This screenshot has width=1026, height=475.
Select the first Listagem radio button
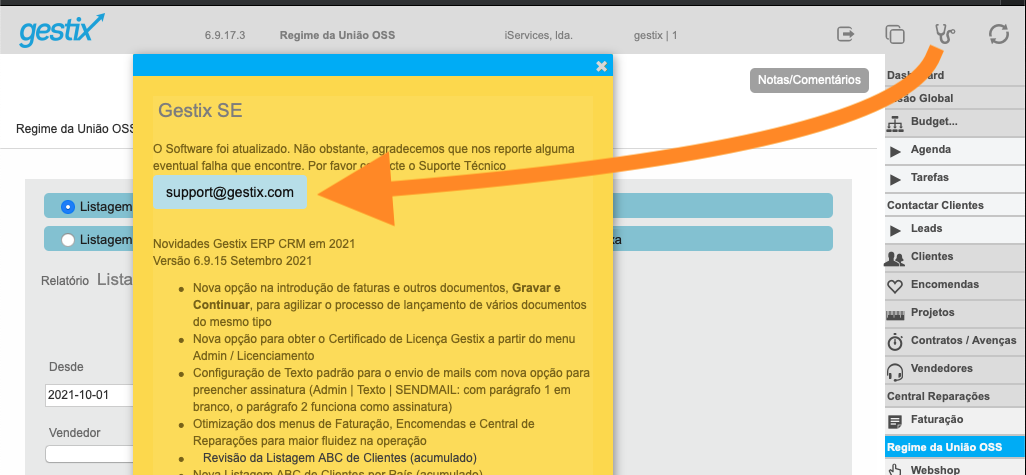[x=67, y=206]
